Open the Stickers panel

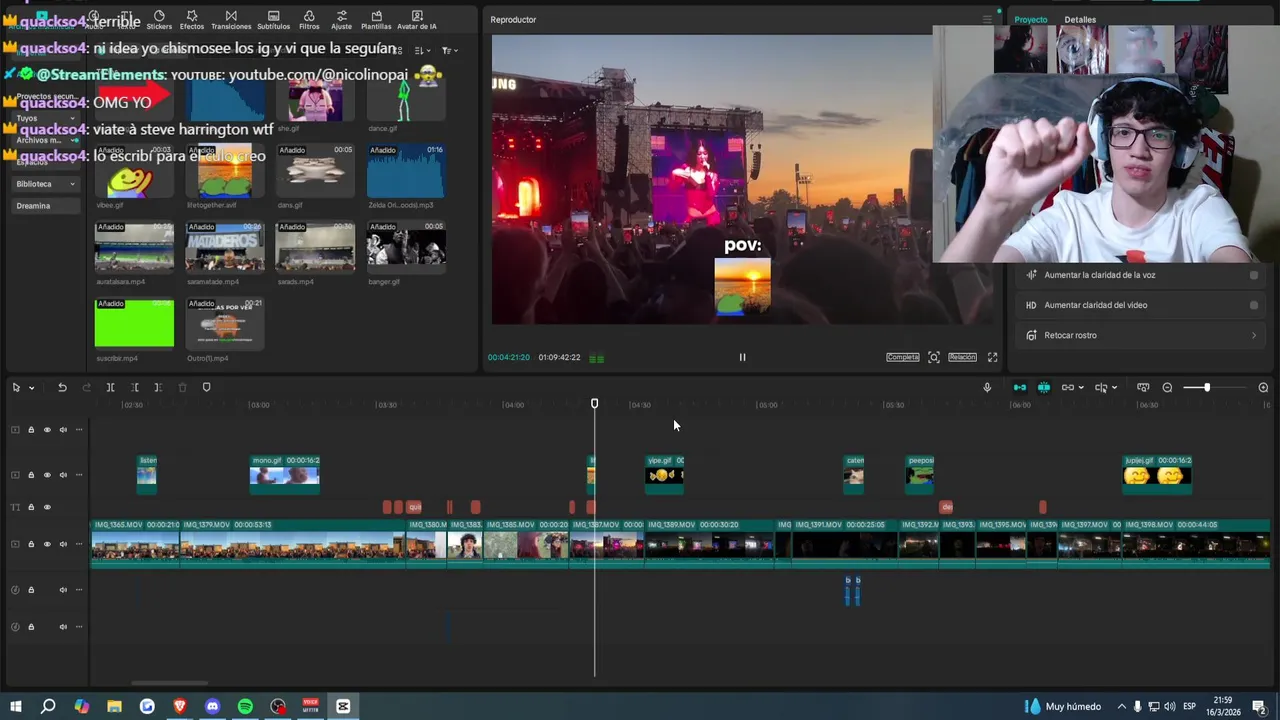(x=159, y=20)
